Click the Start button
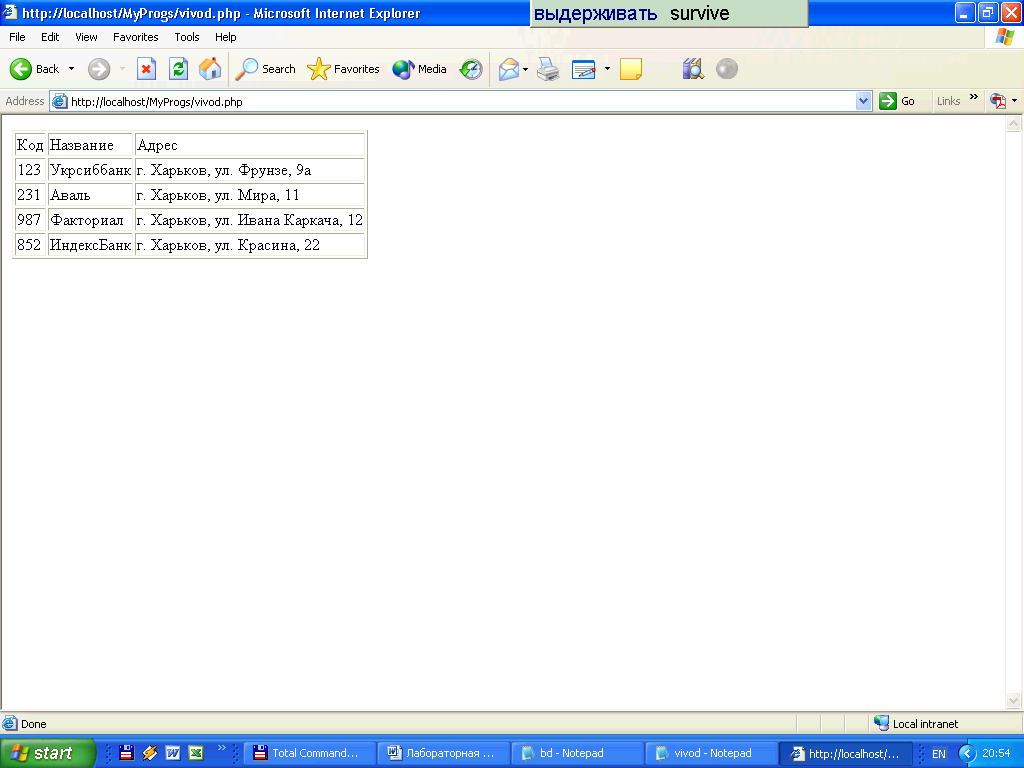Screen dimensions: 1024x768 (47, 753)
